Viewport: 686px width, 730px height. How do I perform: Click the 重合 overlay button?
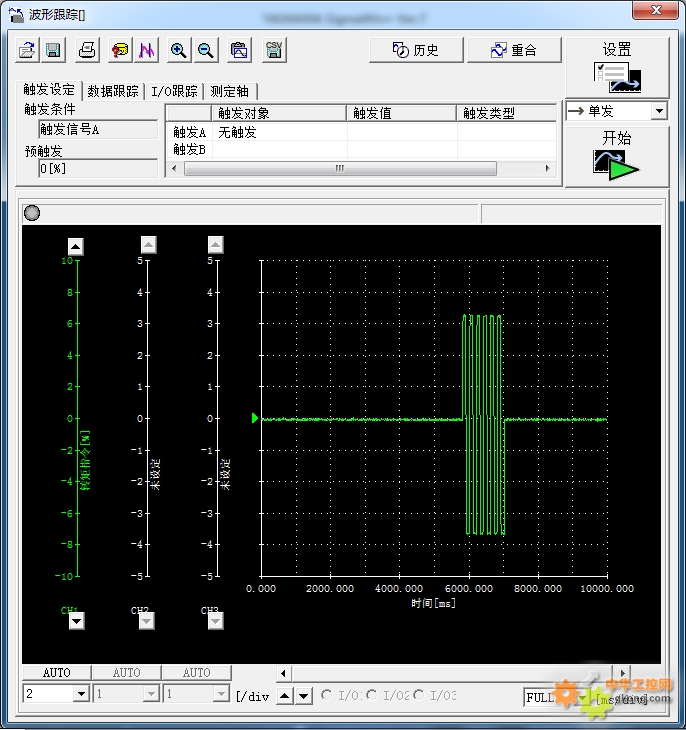coord(514,50)
